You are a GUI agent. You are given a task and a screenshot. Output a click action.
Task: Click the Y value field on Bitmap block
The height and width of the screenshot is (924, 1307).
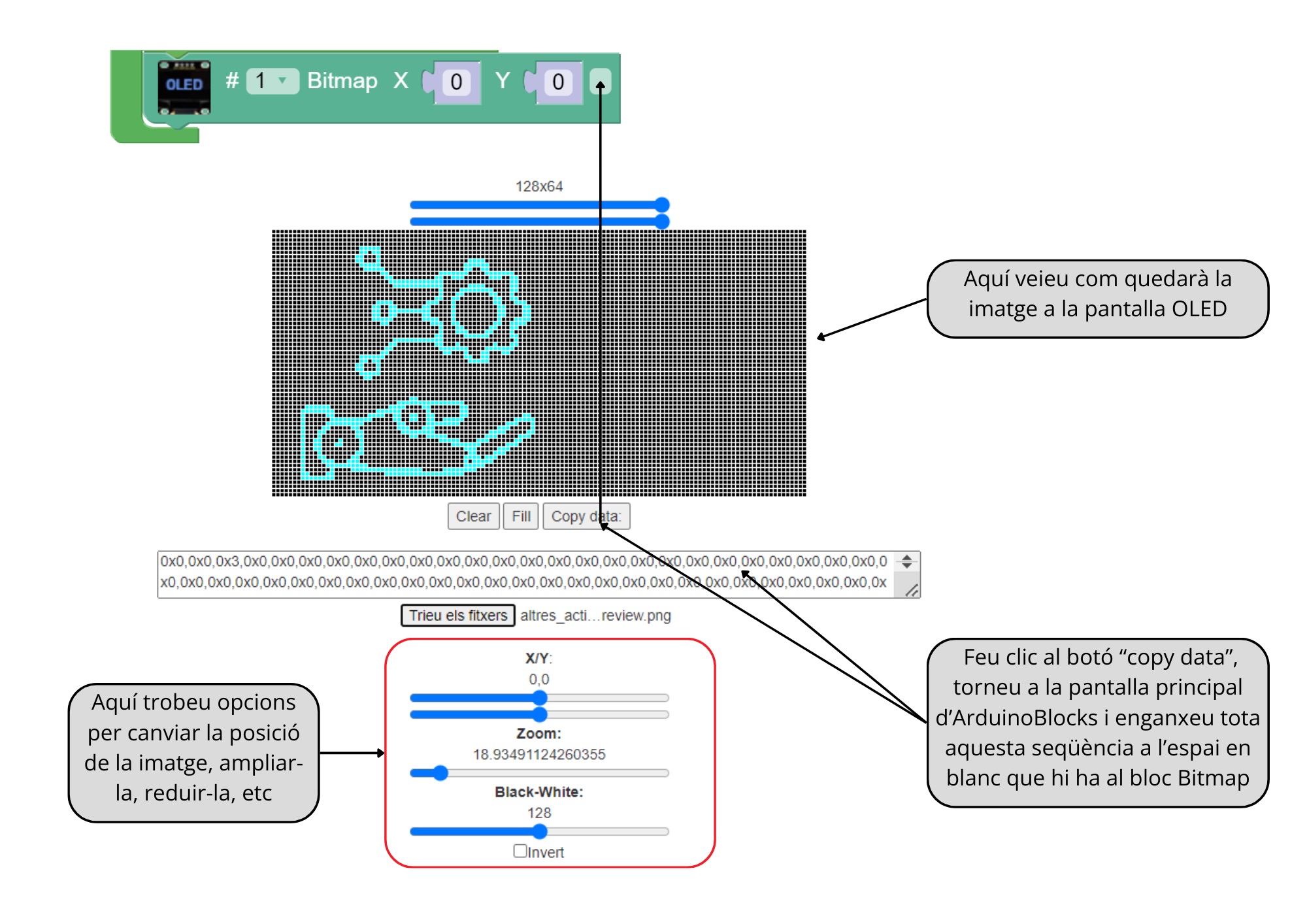[x=558, y=82]
